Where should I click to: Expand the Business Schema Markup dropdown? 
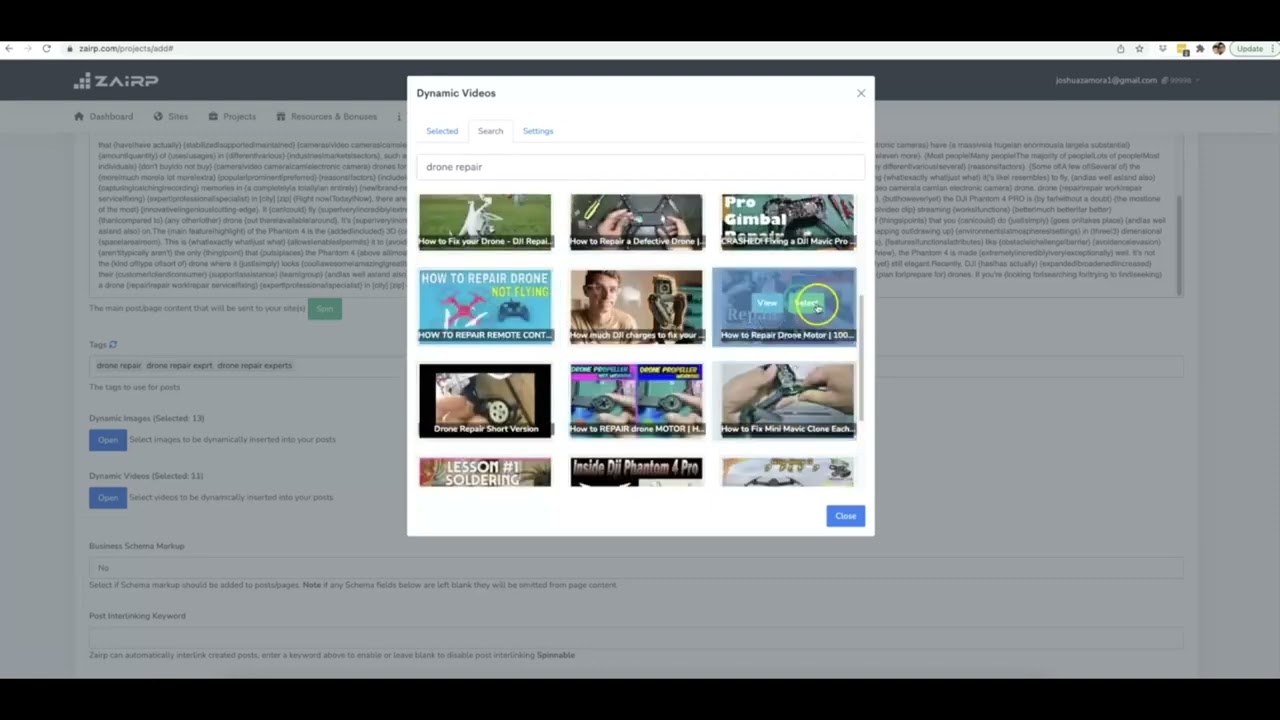pos(636,568)
